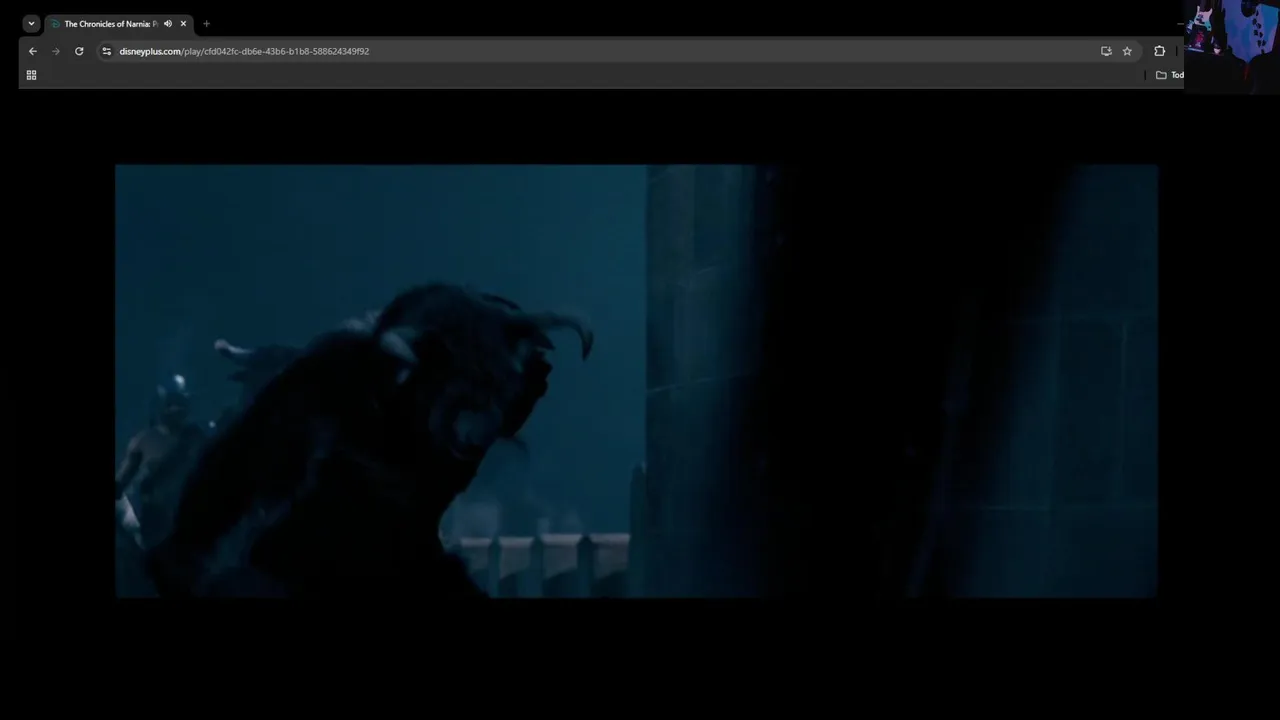Click the disneyplus.com address bar

pos(600,51)
